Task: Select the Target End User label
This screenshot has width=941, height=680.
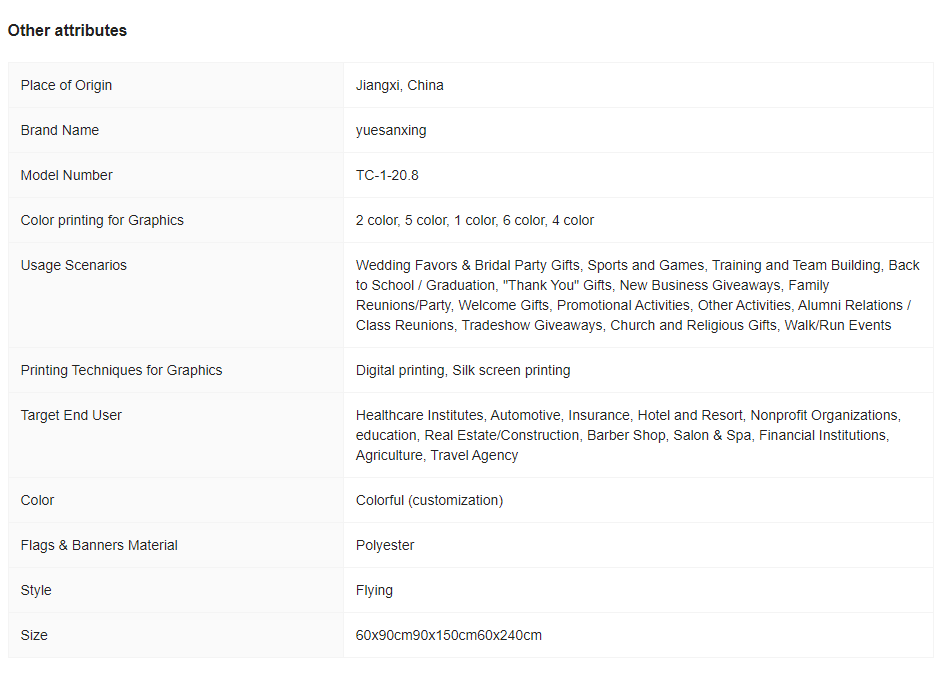Action: 71,415
